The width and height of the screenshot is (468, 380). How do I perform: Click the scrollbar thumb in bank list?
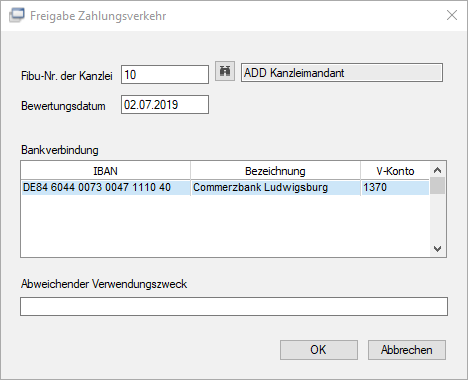click(x=438, y=186)
